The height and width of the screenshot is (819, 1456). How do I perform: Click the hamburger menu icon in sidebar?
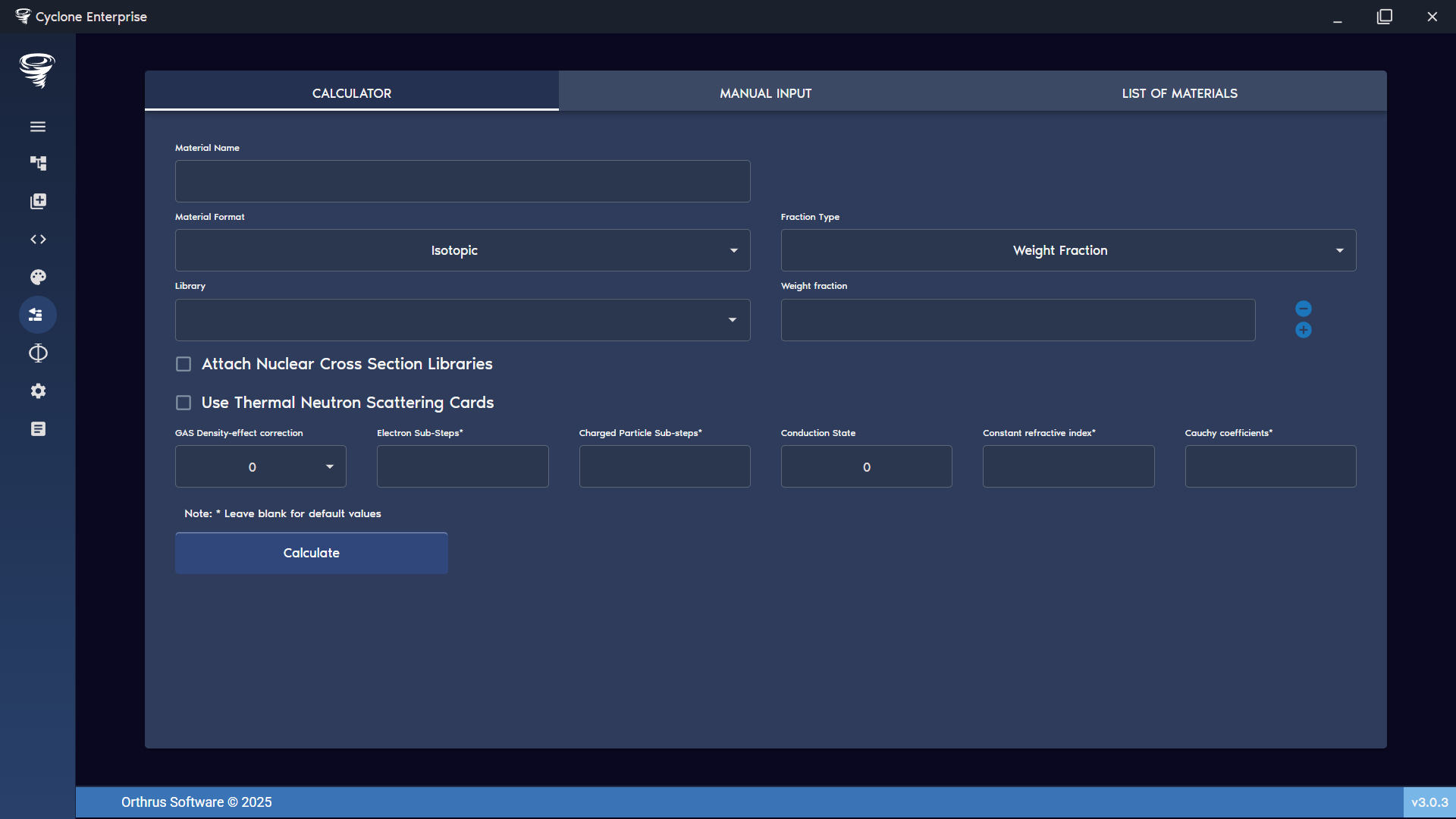[38, 127]
